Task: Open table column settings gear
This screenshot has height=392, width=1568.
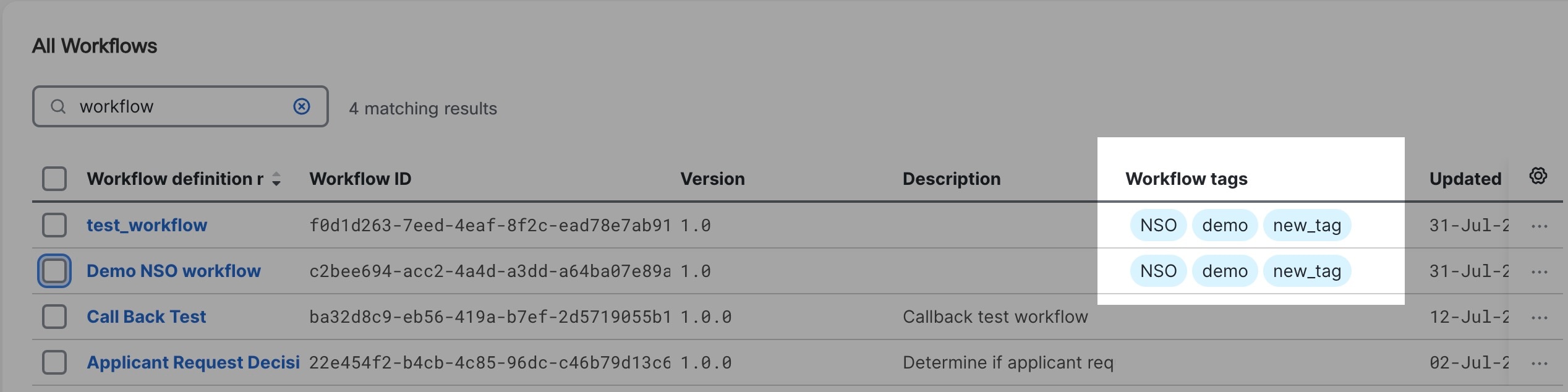Action: 1538,176
